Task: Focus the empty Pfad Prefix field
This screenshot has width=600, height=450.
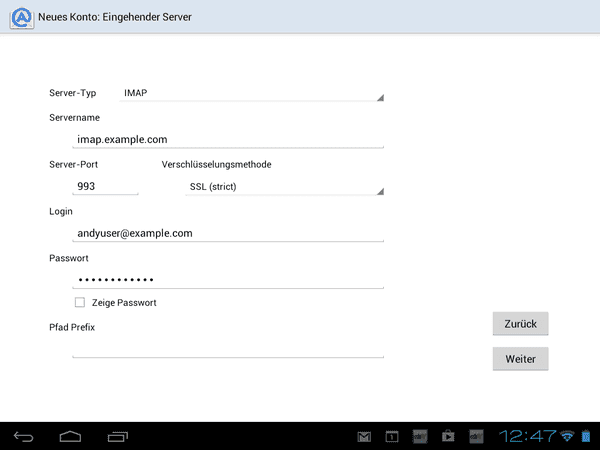Action: pos(228,349)
